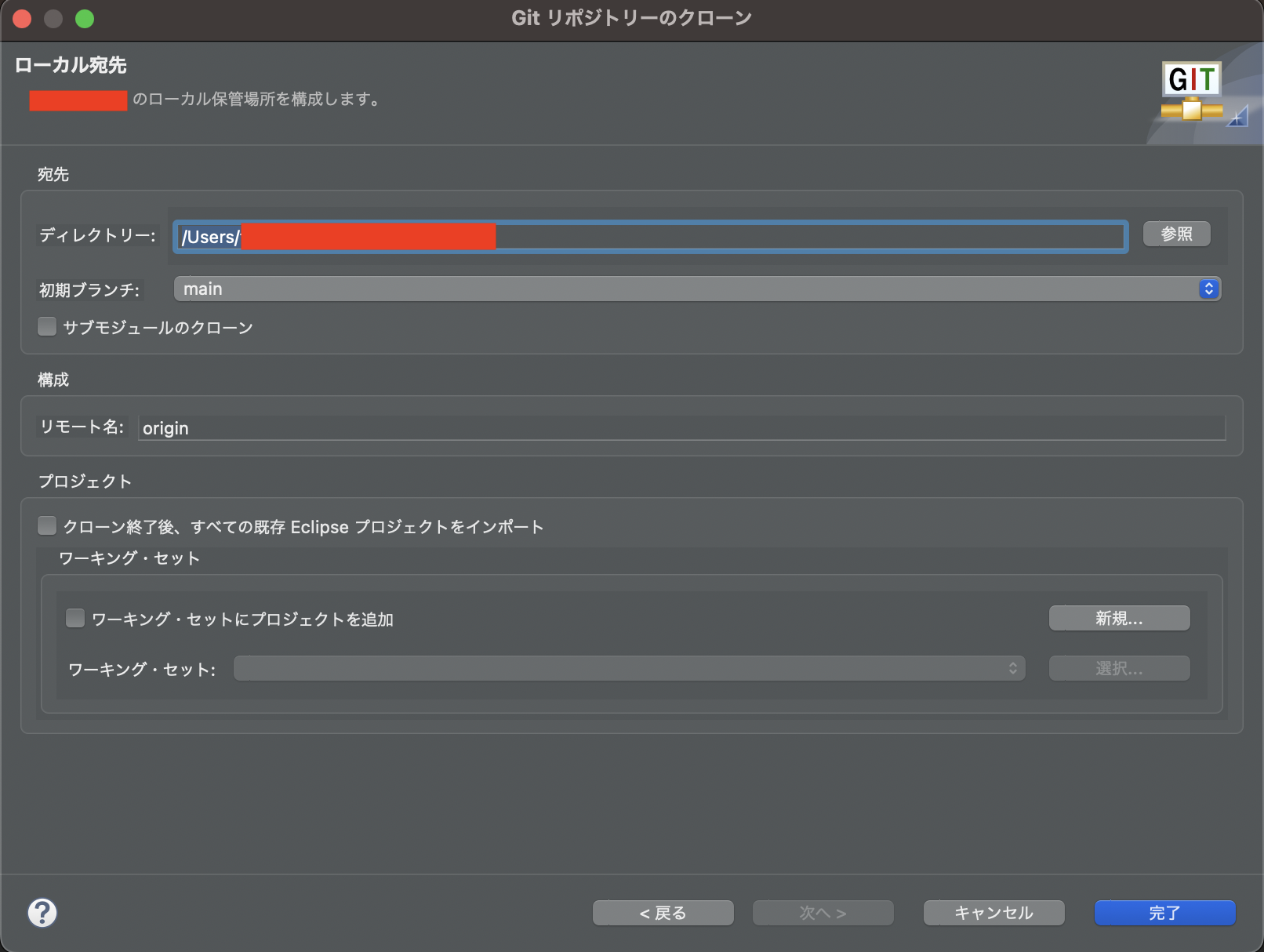Select the リモート名 field showing origin
Viewport: 1264px width, 952px height.
tap(681, 427)
